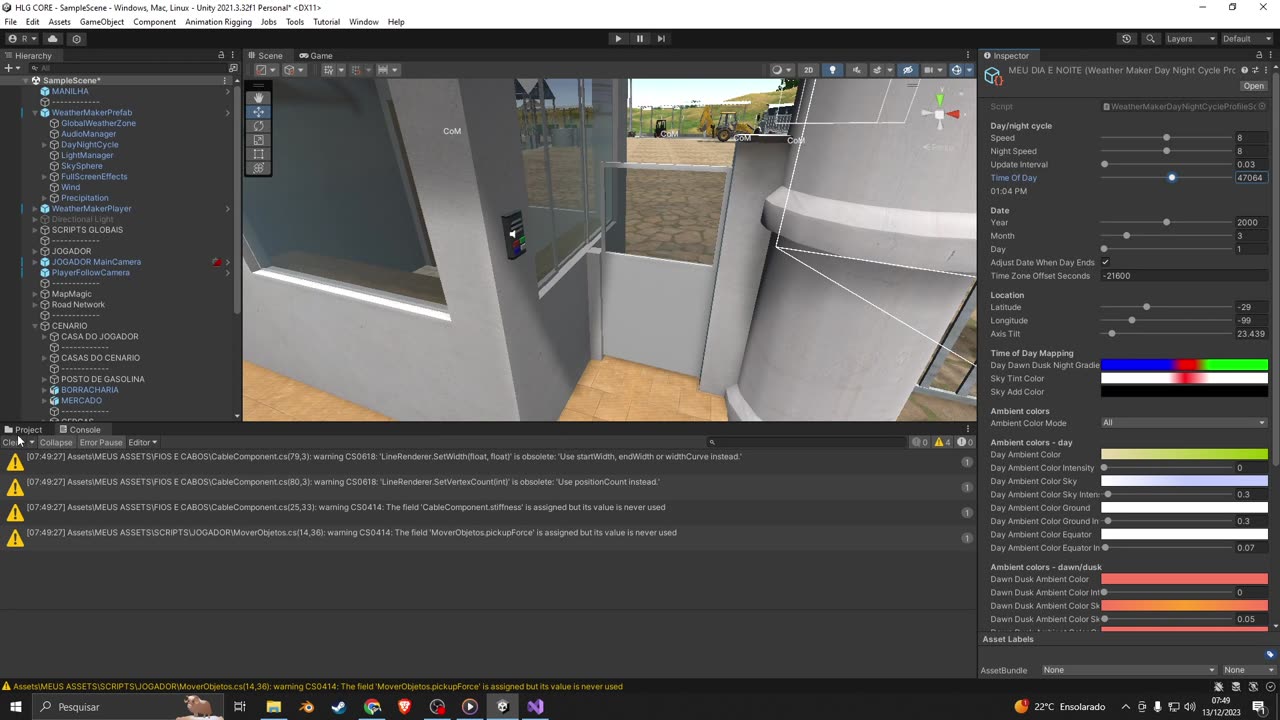
Task: Click the Pause button
Action: pyautogui.click(x=640, y=39)
